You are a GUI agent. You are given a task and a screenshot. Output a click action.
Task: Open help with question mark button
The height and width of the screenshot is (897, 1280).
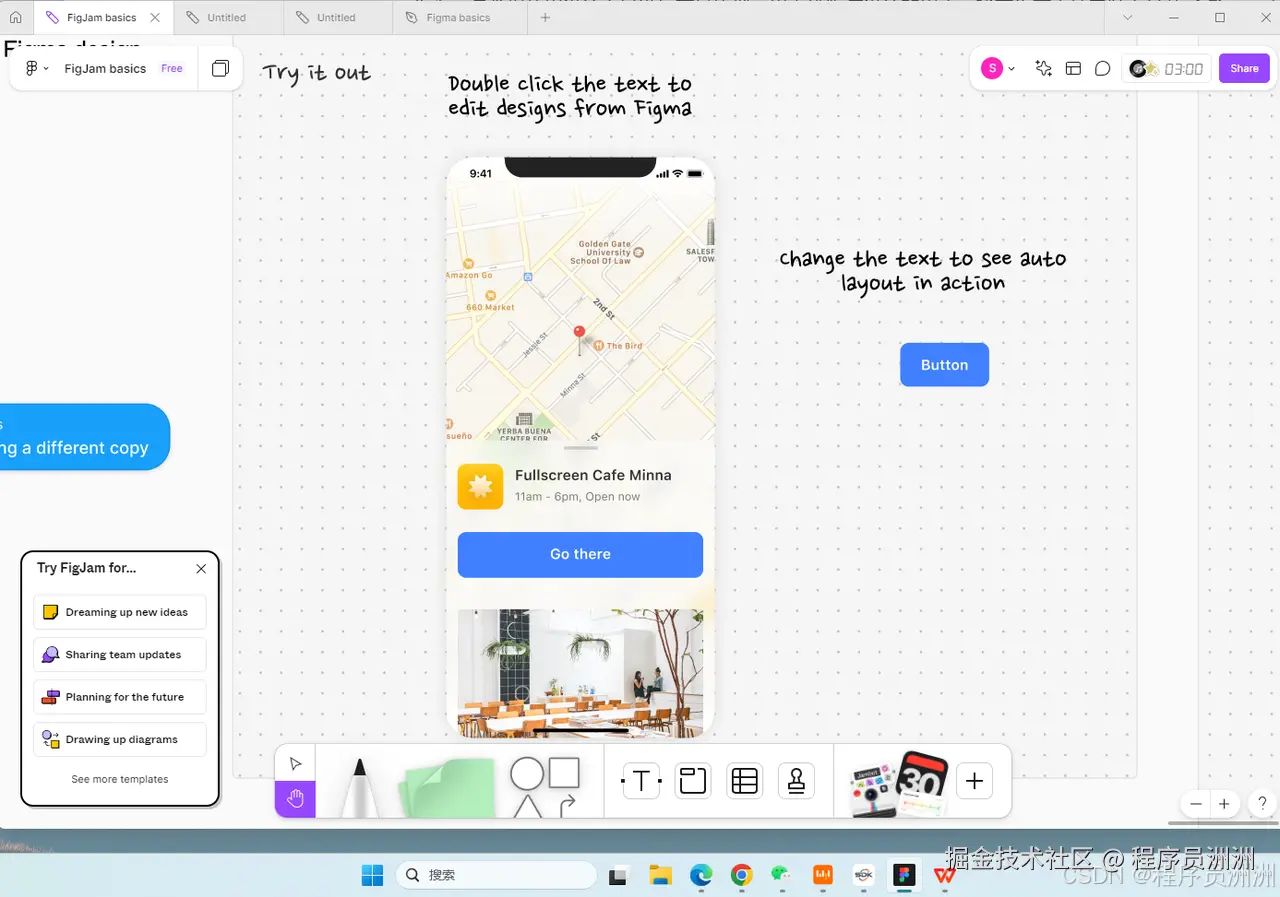pos(1263,803)
